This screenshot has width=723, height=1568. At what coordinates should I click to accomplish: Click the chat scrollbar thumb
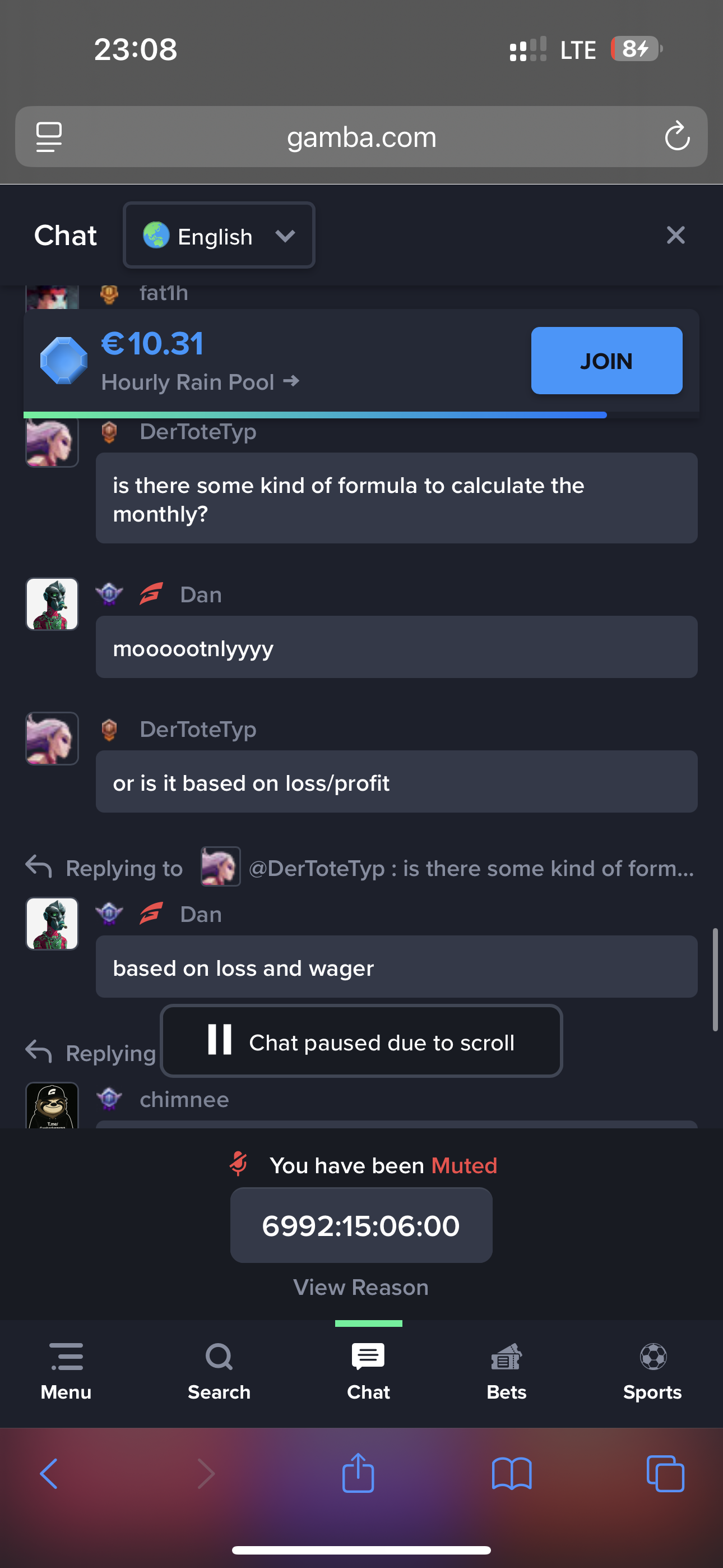click(x=715, y=979)
